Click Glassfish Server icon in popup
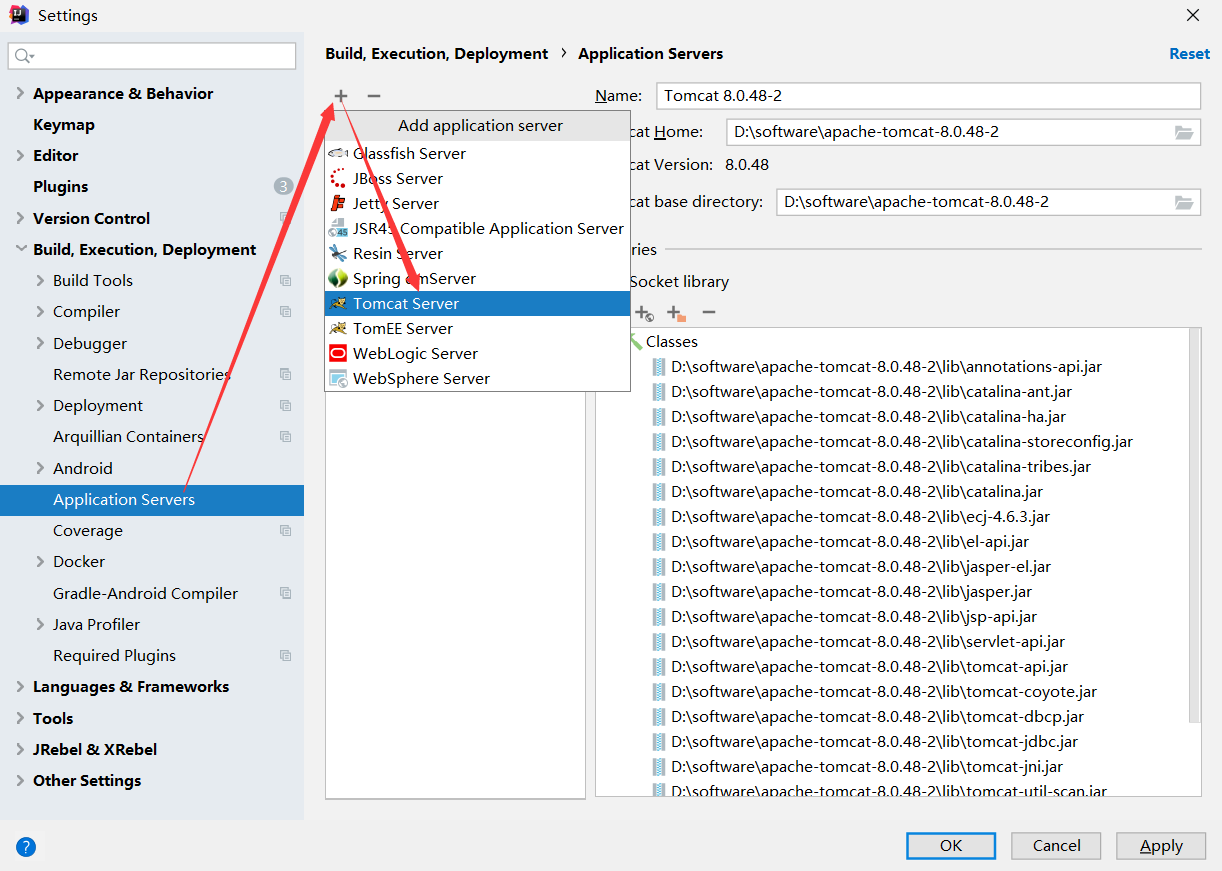 [x=338, y=153]
